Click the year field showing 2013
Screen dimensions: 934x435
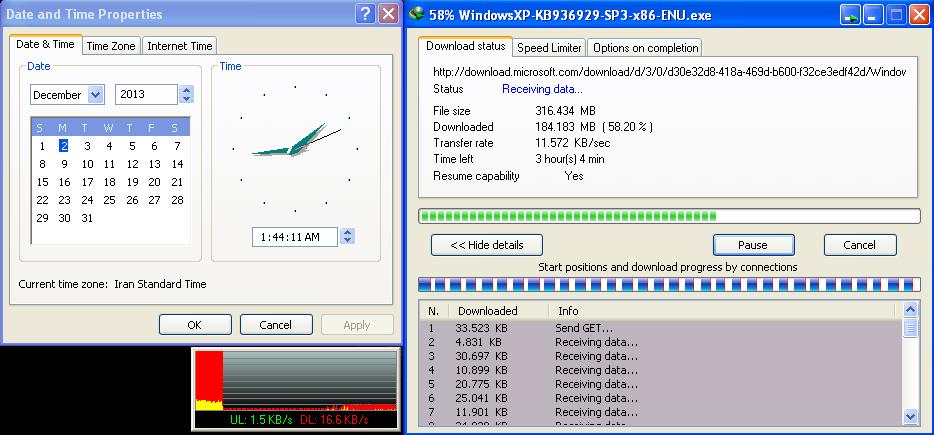coord(146,94)
